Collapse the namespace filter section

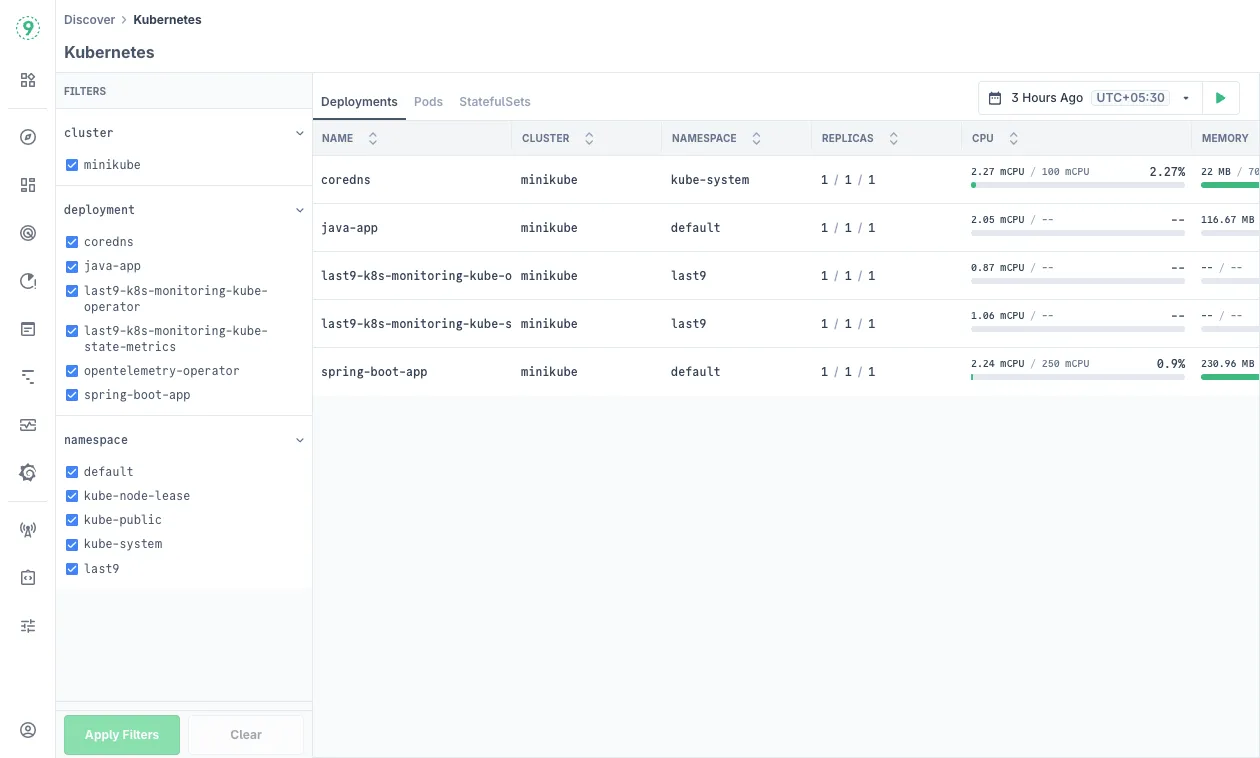tap(299, 440)
